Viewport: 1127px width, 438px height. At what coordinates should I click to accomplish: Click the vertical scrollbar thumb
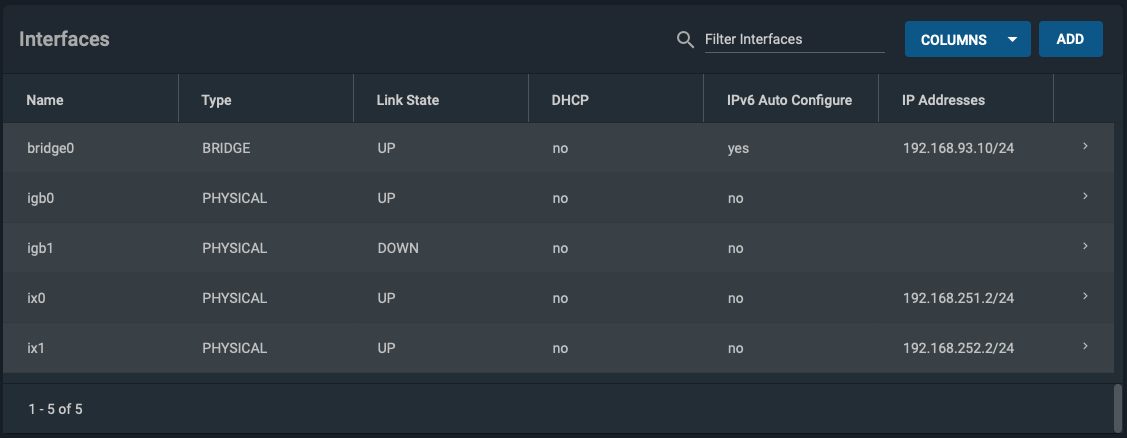point(1117,407)
